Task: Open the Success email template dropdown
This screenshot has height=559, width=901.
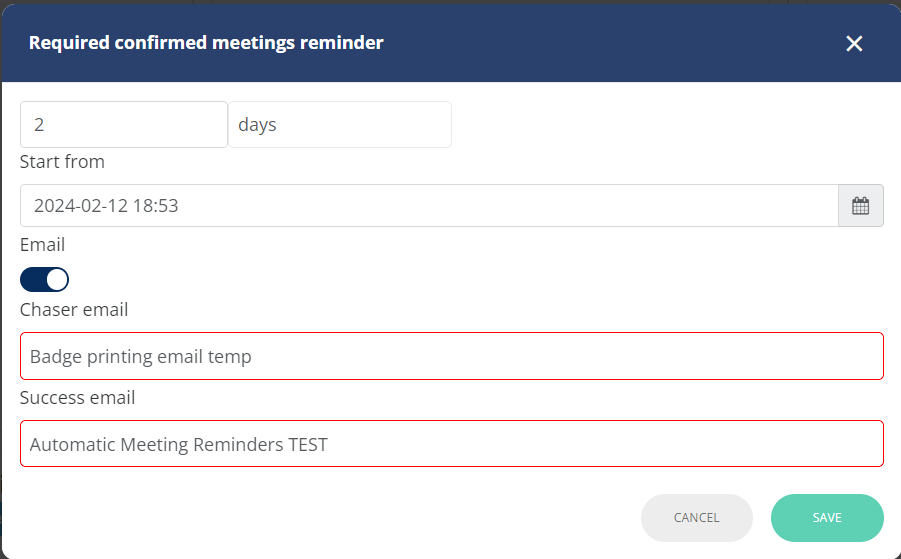Action: [x=452, y=444]
